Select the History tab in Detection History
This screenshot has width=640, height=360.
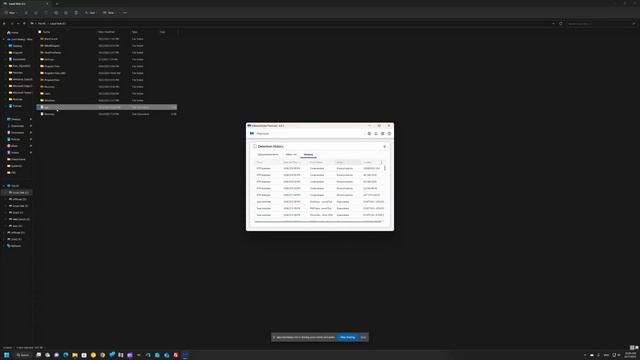coord(308,155)
